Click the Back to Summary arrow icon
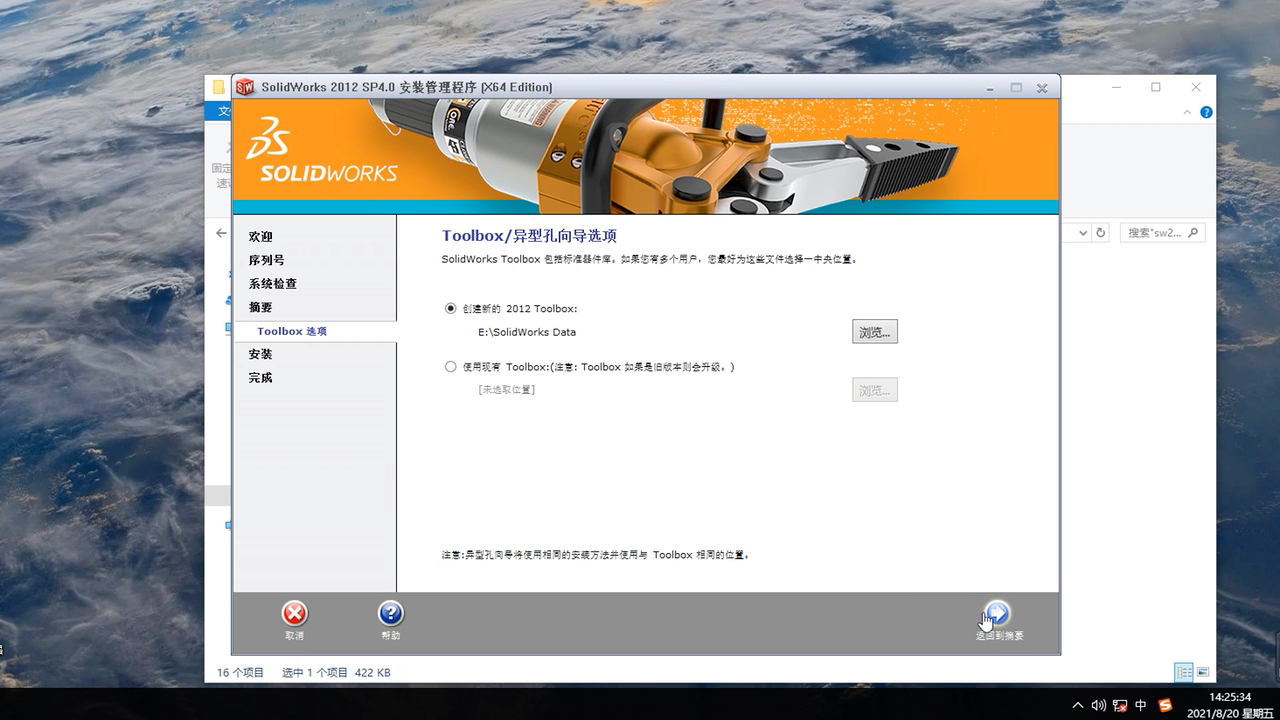Viewport: 1280px width, 720px height. pos(998,613)
